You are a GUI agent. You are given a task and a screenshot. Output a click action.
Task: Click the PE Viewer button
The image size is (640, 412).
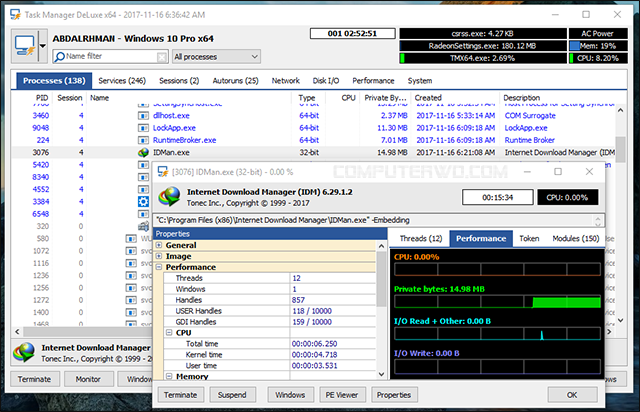pyautogui.click(x=342, y=395)
